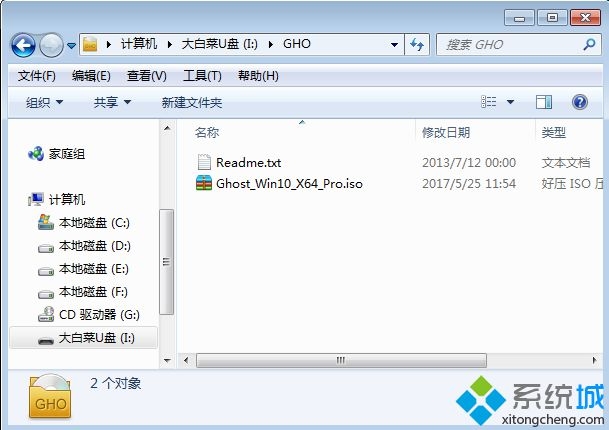The image size is (609, 430).
Task: Open address bar history dropdown
Action: pos(394,45)
